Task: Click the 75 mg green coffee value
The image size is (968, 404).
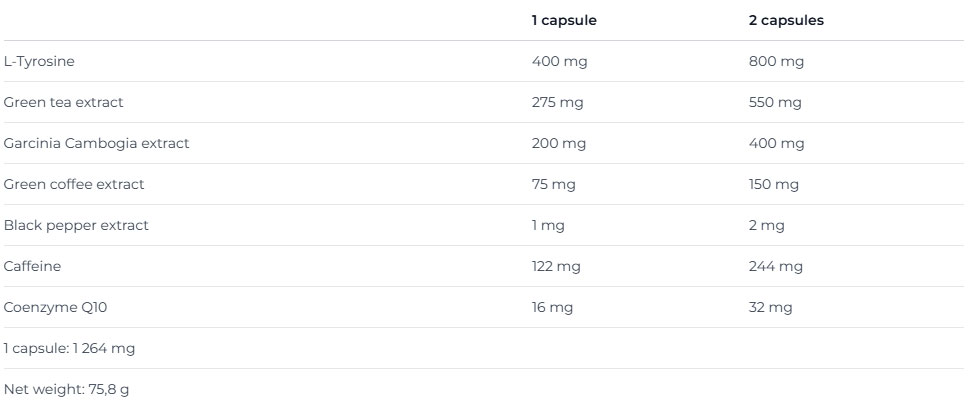Action: (x=554, y=184)
